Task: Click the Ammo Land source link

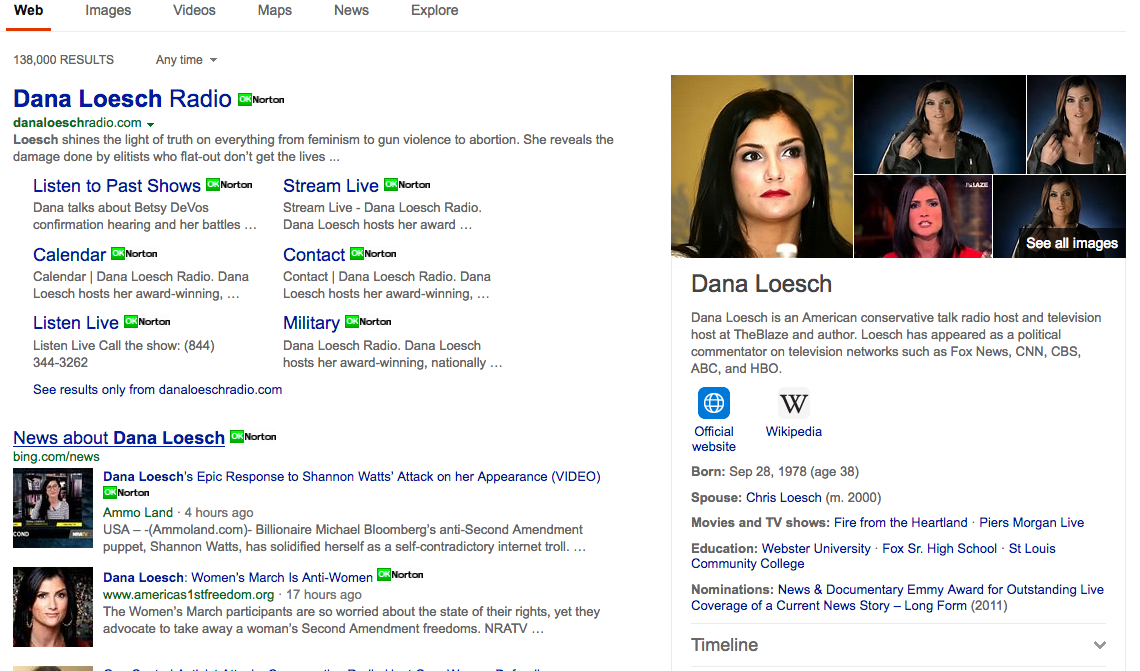Action: click(137, 513)
